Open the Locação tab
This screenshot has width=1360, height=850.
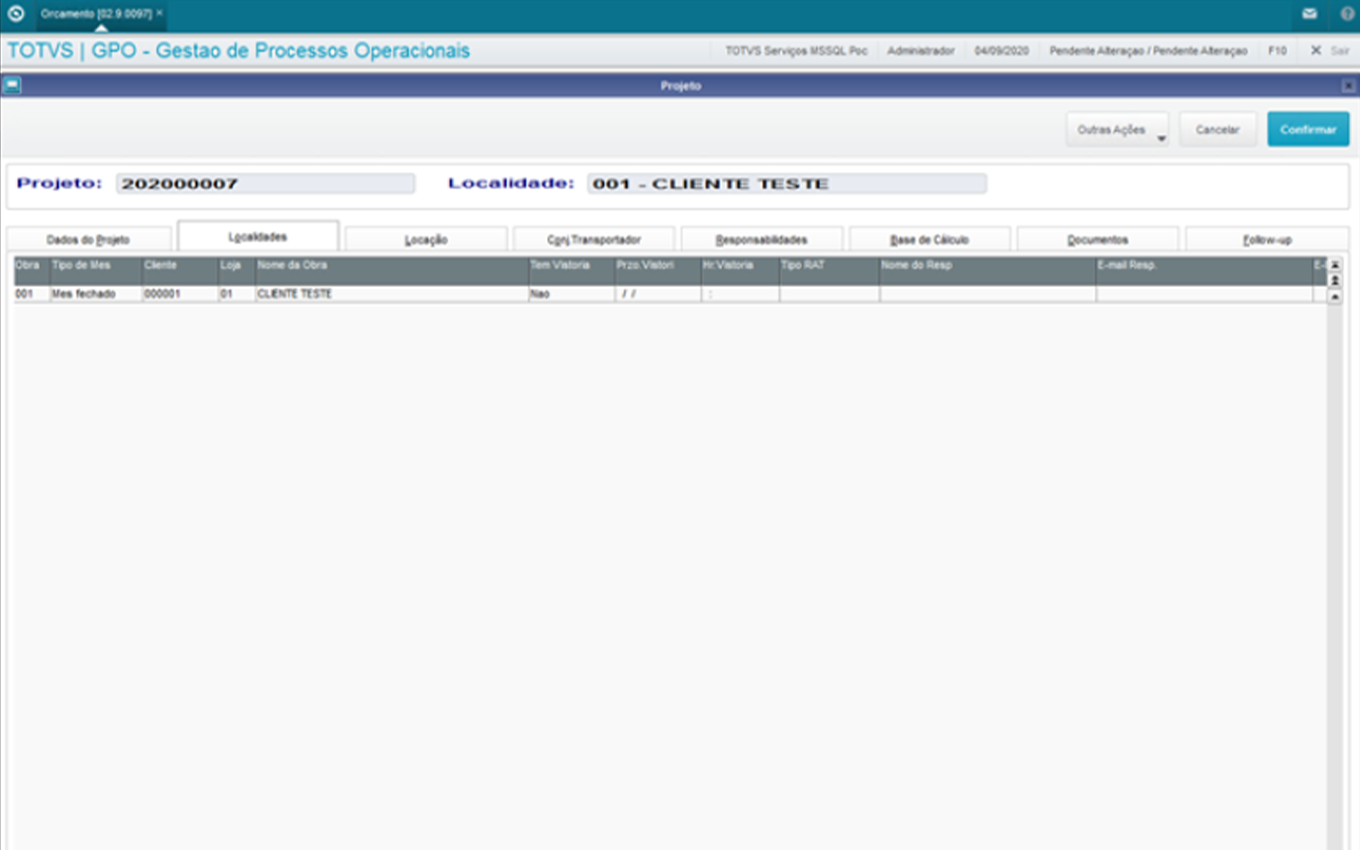426,240
